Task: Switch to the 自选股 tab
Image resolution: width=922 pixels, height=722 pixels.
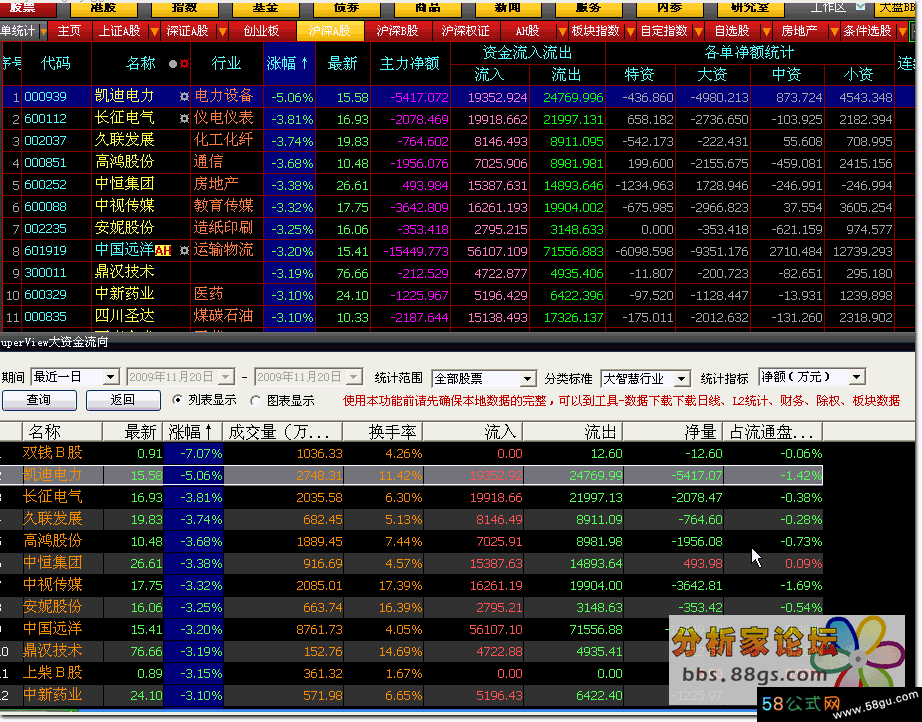Action: pyautogui.click(x=732, y=31)
